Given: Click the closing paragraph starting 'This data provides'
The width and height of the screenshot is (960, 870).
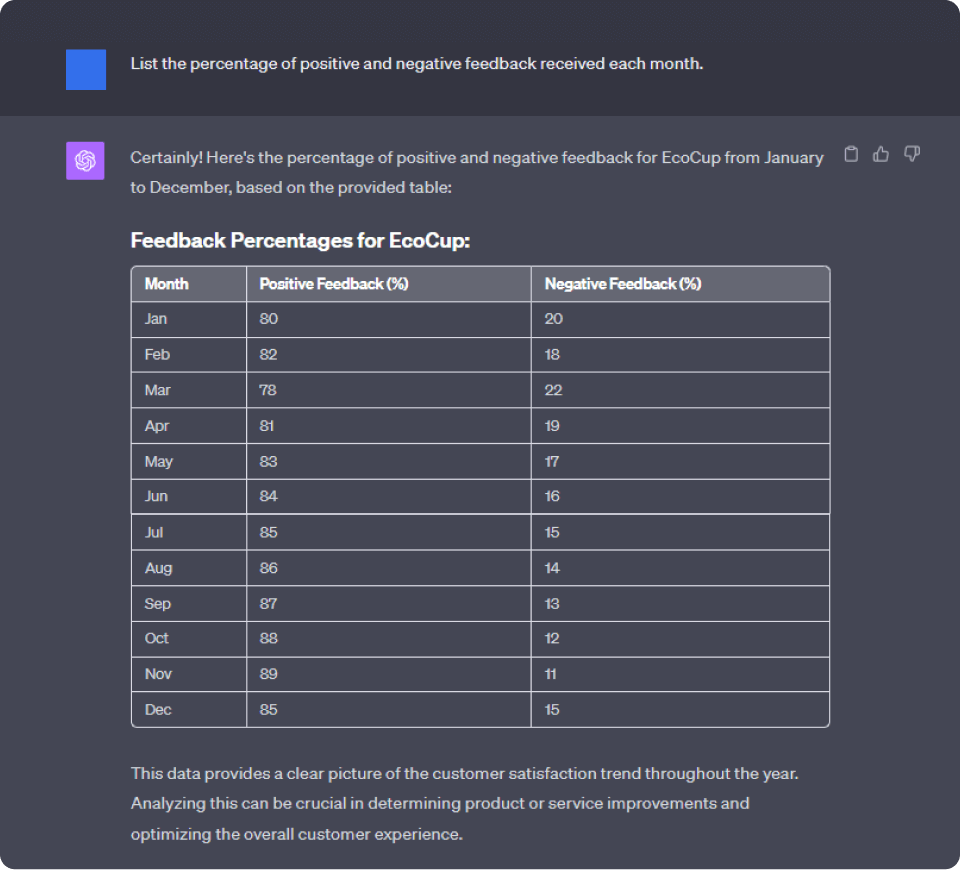Looking at the screenshot, I should coord(465,804).
